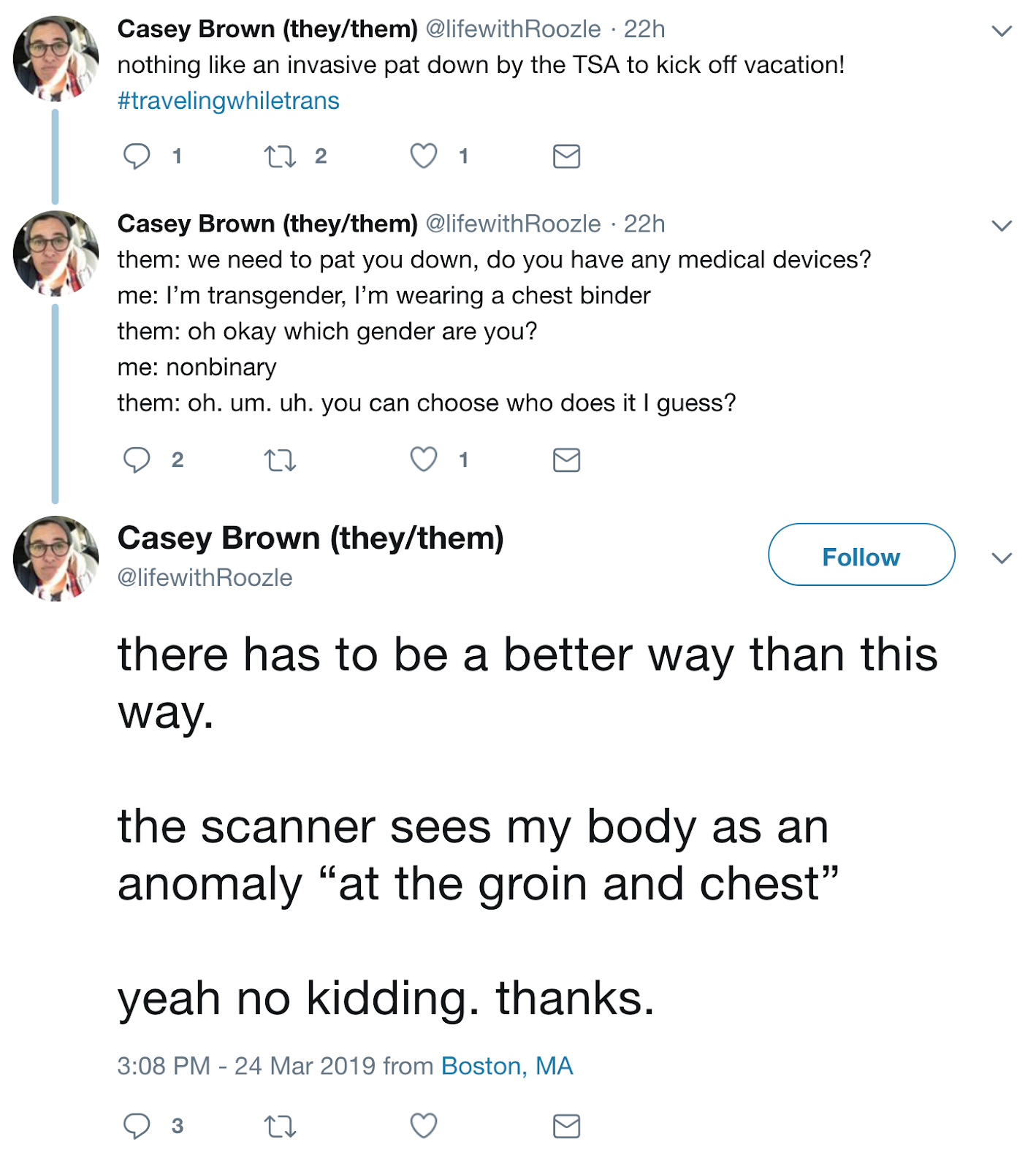Send main tweet via message envelope icon
Screen dimensions: 1036x1169
567,1126
